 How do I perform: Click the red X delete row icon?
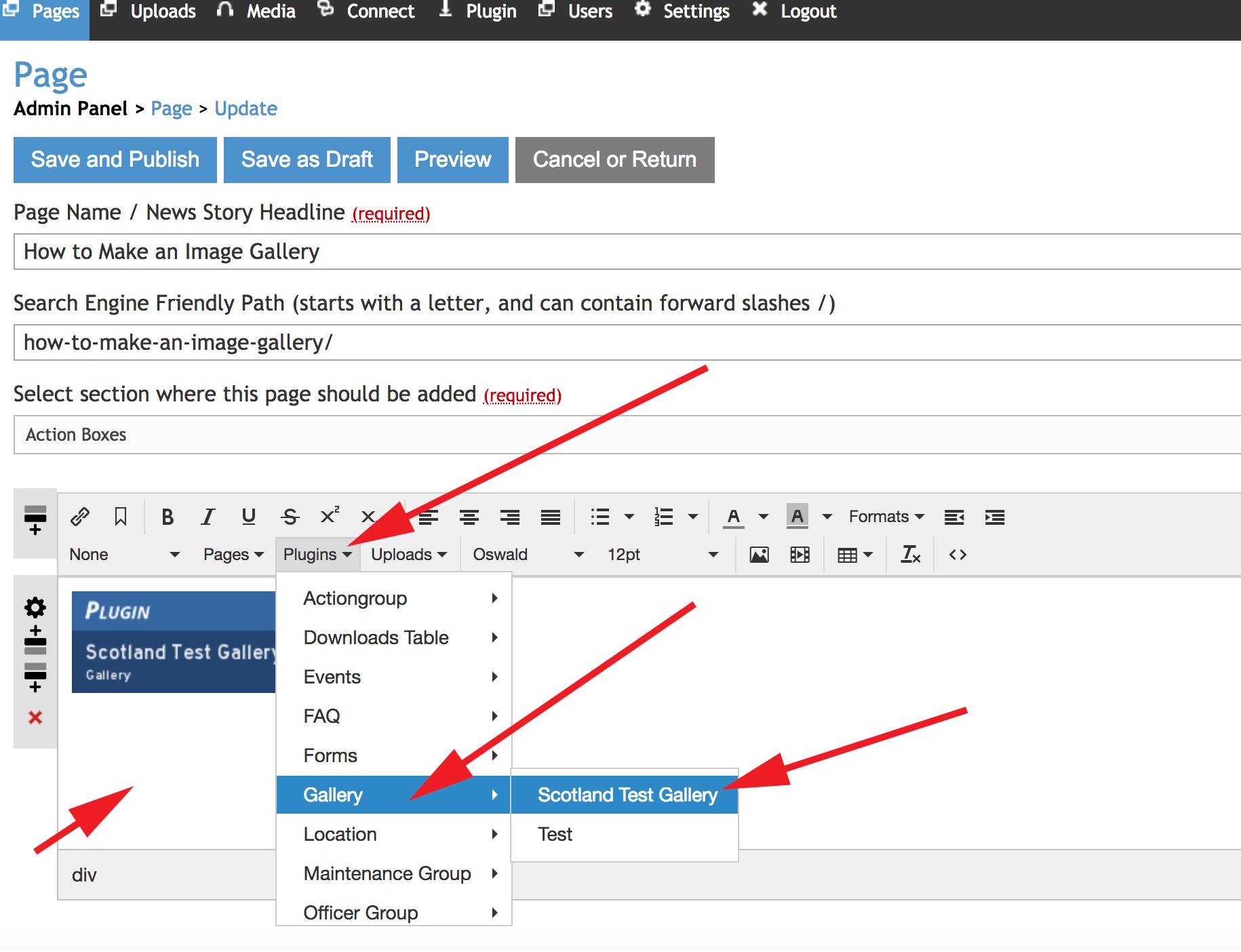coord(35,717)
